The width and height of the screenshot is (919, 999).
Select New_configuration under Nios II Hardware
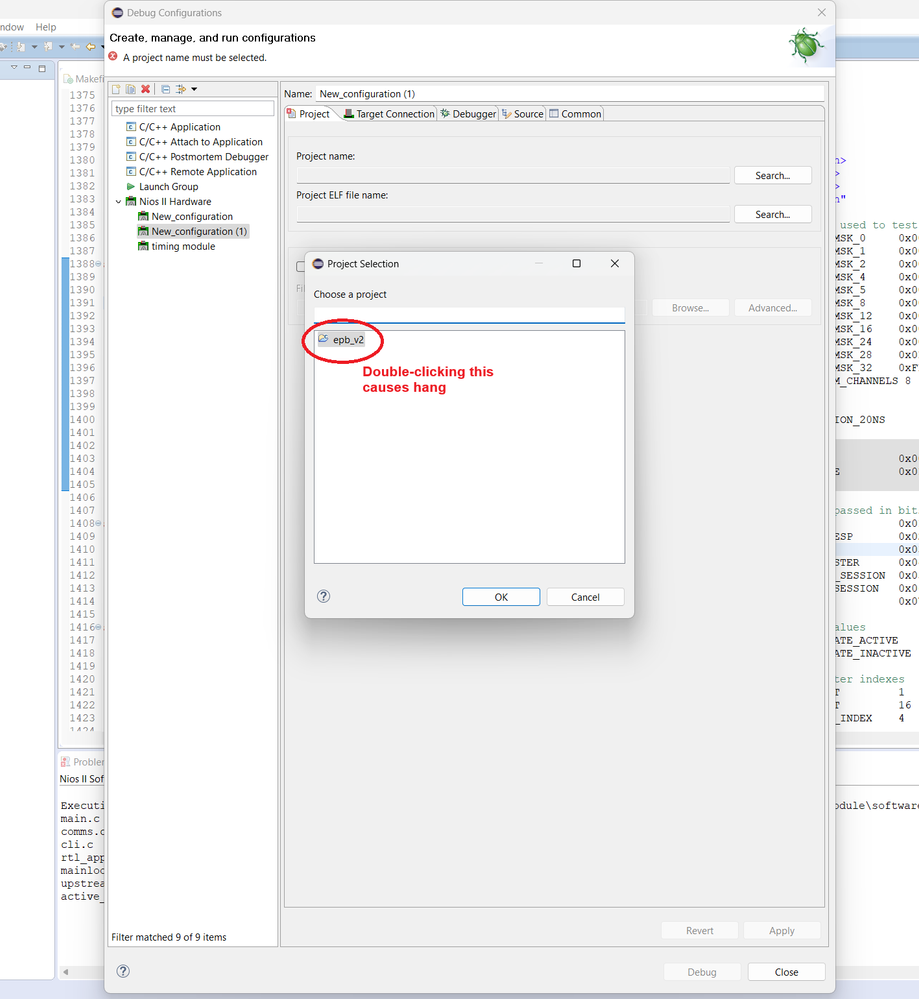[192, 217]
